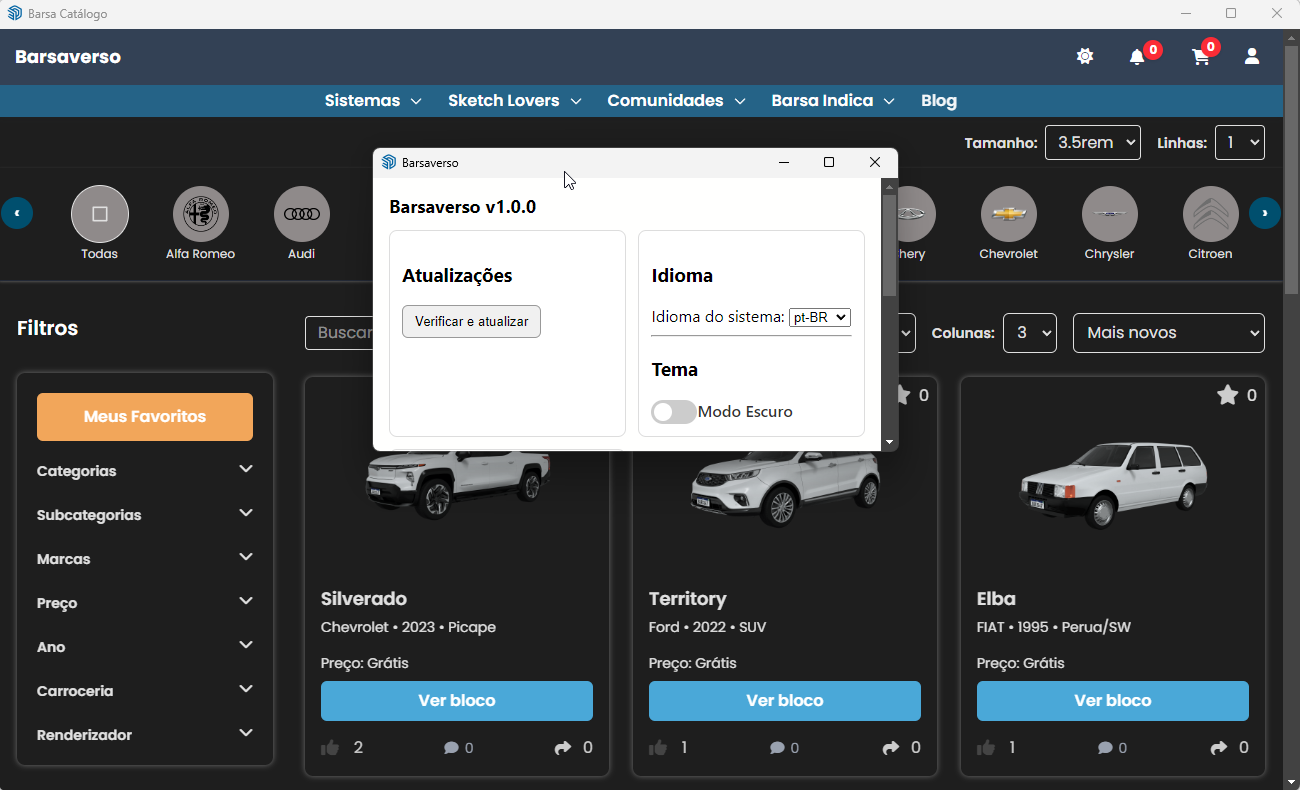The width and height of the screenshot is (1300, 790).
Task: Open the Mais novos sort dropdown
Action: (1168, 333)
